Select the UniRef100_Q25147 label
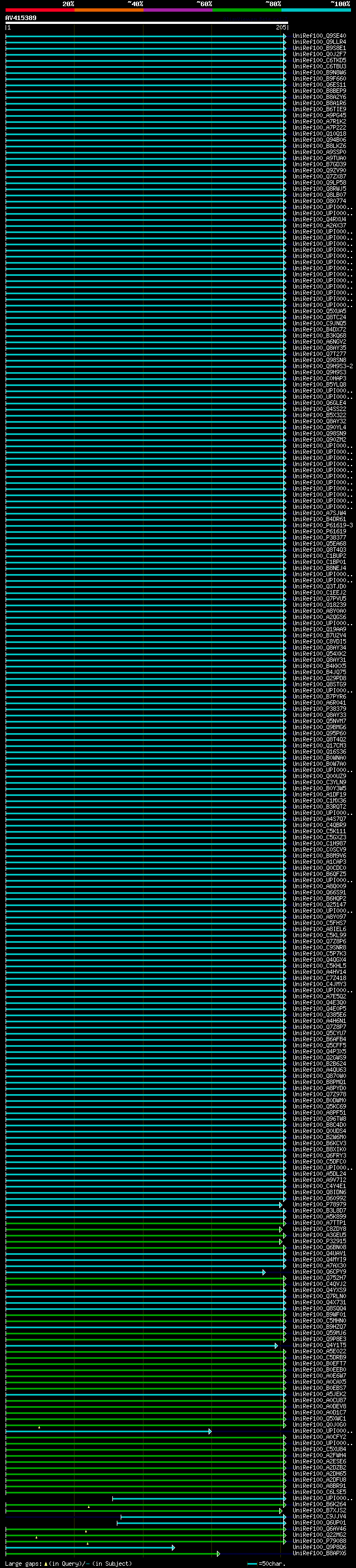Viewport: 356px width, 1568px height. (x=319, y=904)
